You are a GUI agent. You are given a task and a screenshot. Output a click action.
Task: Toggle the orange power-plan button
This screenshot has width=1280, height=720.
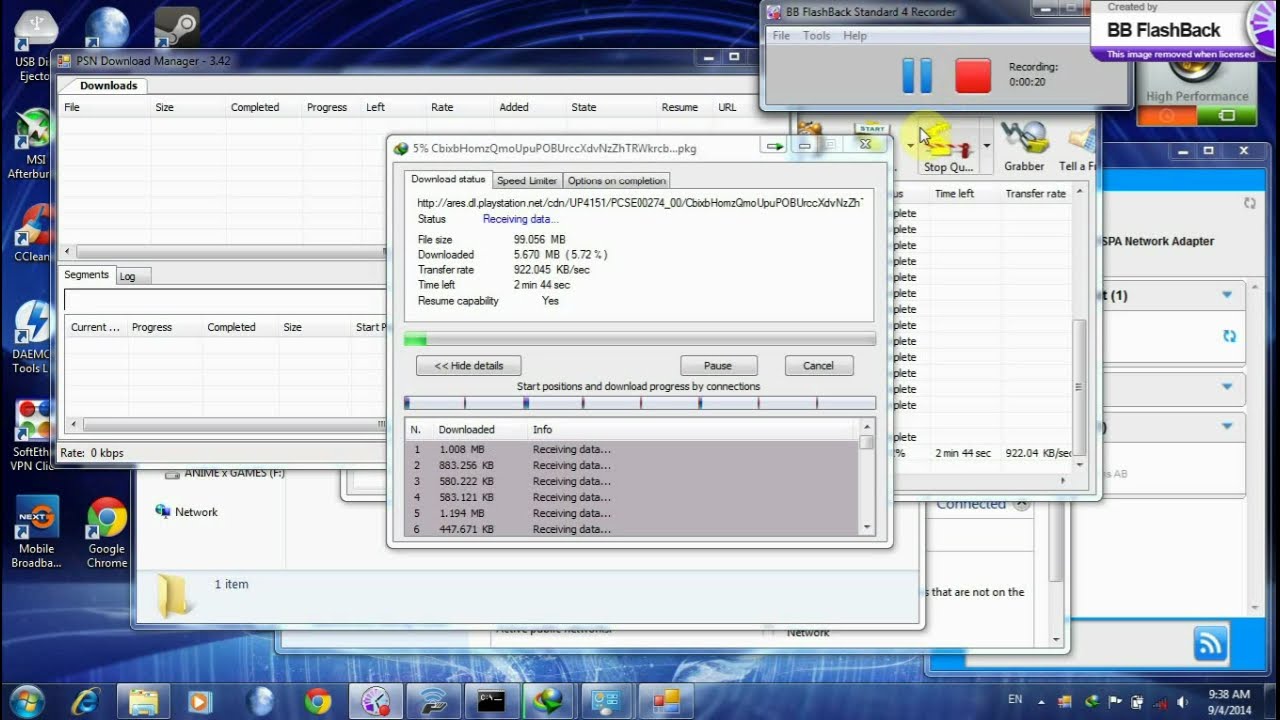click(1166, 116)
